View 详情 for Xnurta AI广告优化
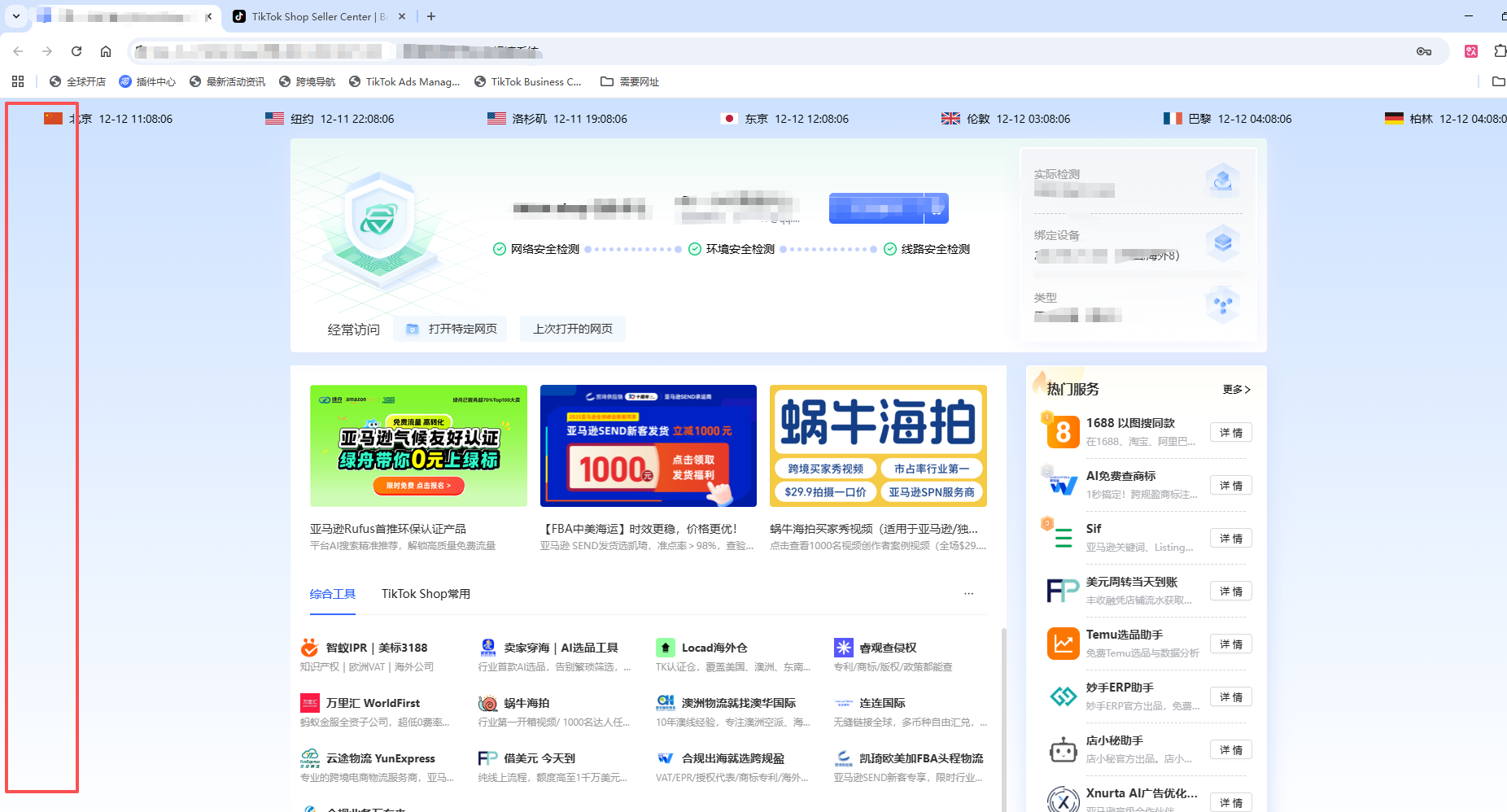The height and width of the screenshot is (812, 1507). (1230, 802)
